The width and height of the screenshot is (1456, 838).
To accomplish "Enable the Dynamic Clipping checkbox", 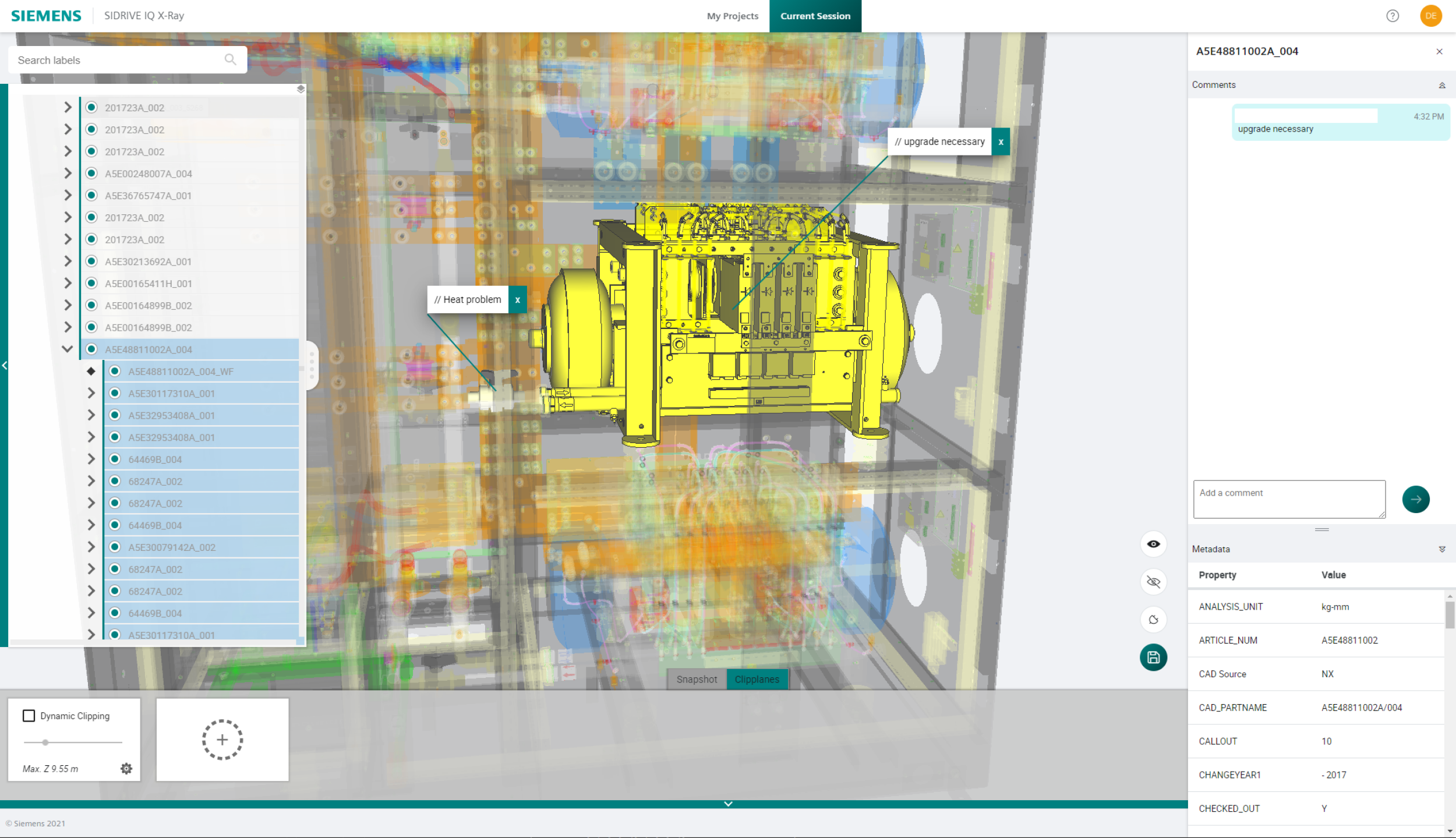I will [29, 716].
